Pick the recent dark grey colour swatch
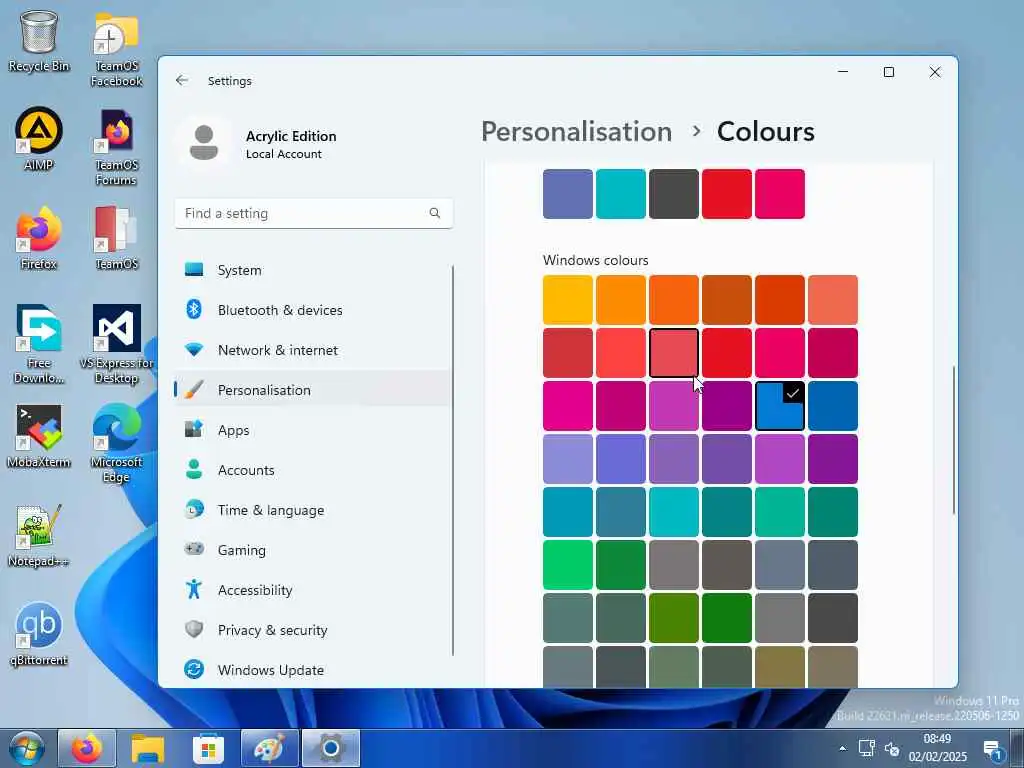1024x768 pixels. 674,194
